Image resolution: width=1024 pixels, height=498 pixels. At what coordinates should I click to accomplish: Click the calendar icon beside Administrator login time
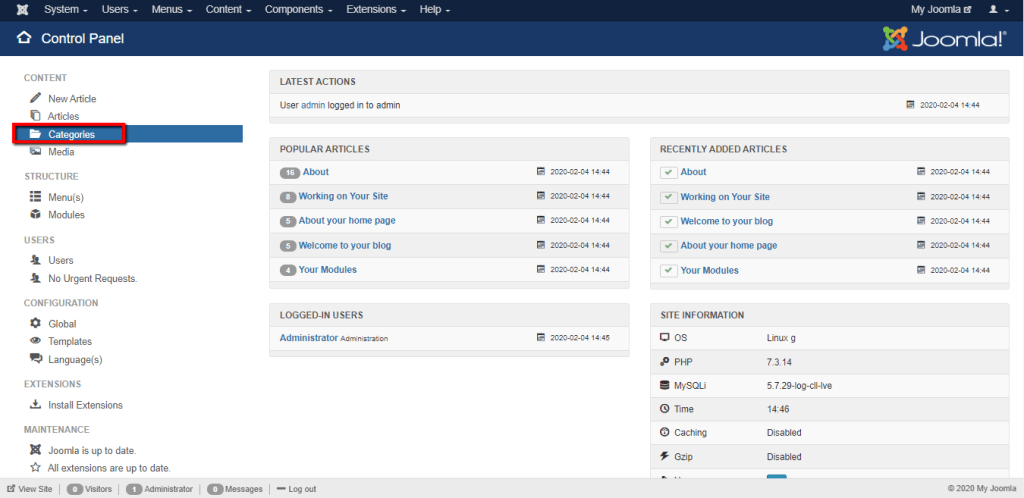click(541, 337)
